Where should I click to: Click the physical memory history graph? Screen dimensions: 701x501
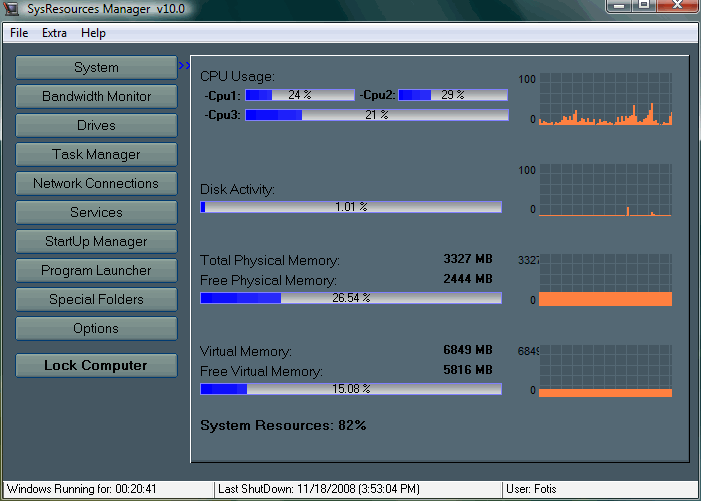pos(605,280)
